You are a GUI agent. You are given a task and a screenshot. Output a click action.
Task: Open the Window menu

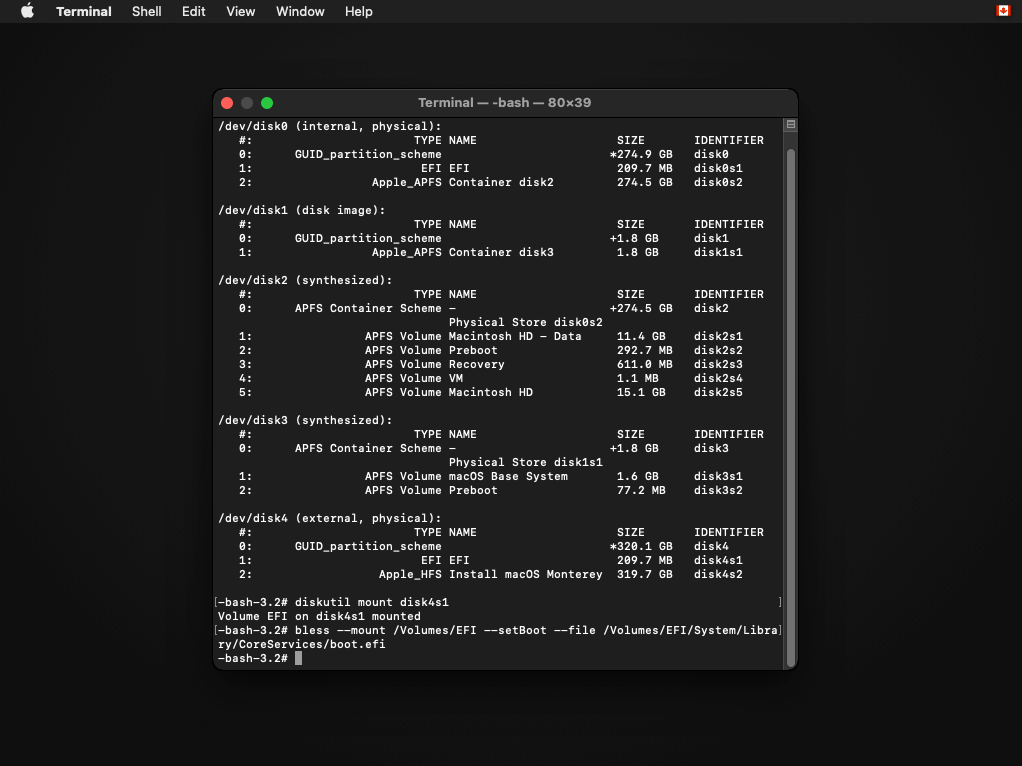(x=300, y=11)
